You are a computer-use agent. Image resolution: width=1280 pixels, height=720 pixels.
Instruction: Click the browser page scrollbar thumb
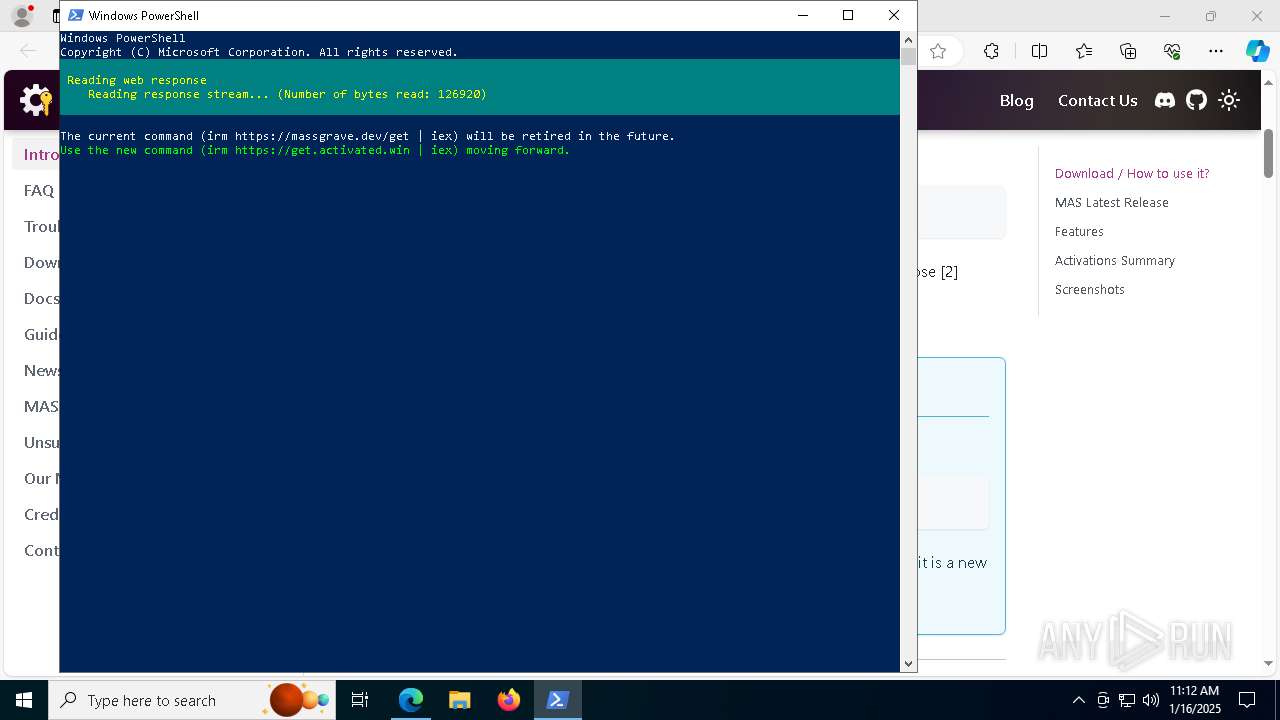(1269, 154)
